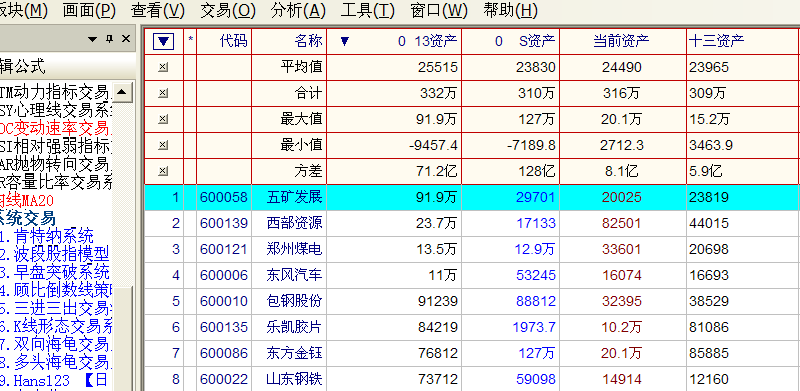
Task: Remove the 最小值 statistics row
Action: (x=163, y=145)
